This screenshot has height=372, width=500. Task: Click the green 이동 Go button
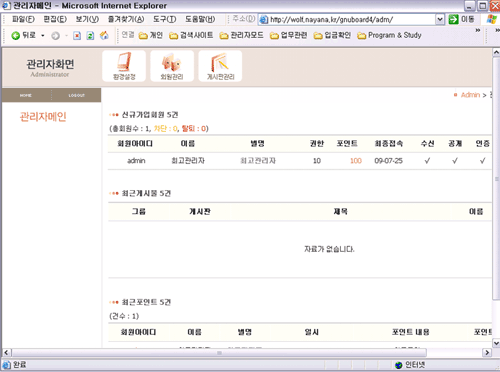pos(461,19)
